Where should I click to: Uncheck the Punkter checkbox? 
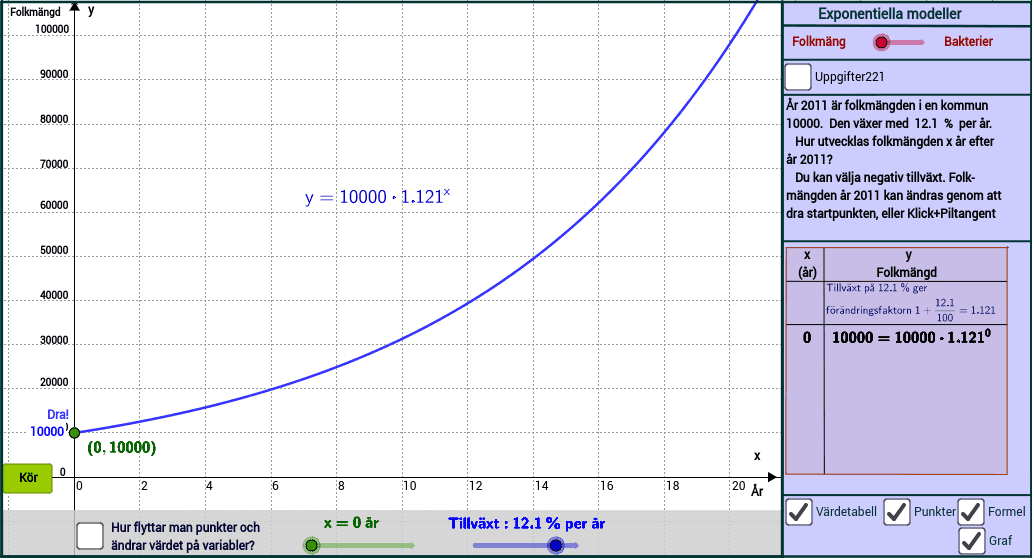(x=897, y=512)
